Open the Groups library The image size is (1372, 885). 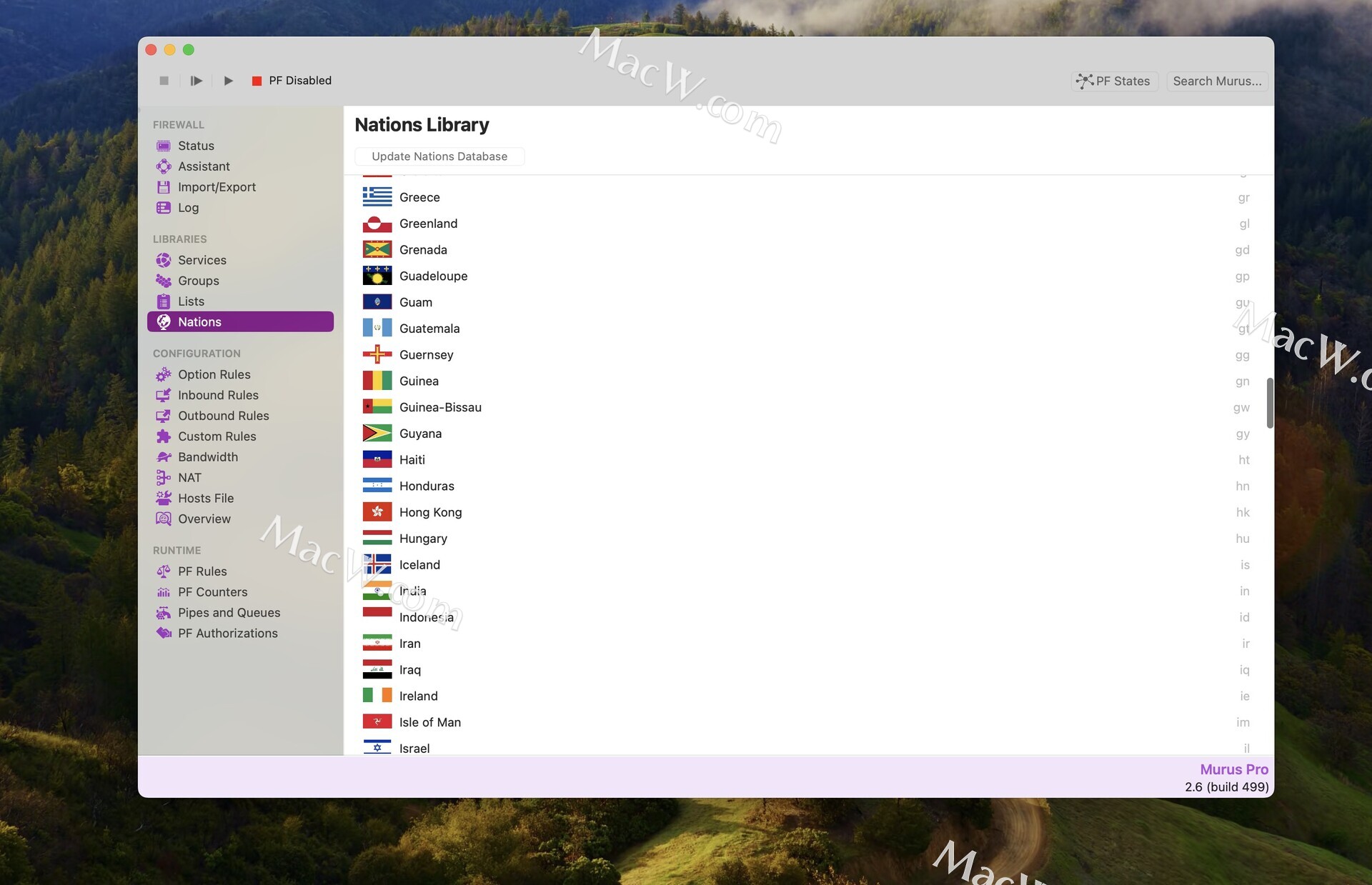(x=198, y=281)
